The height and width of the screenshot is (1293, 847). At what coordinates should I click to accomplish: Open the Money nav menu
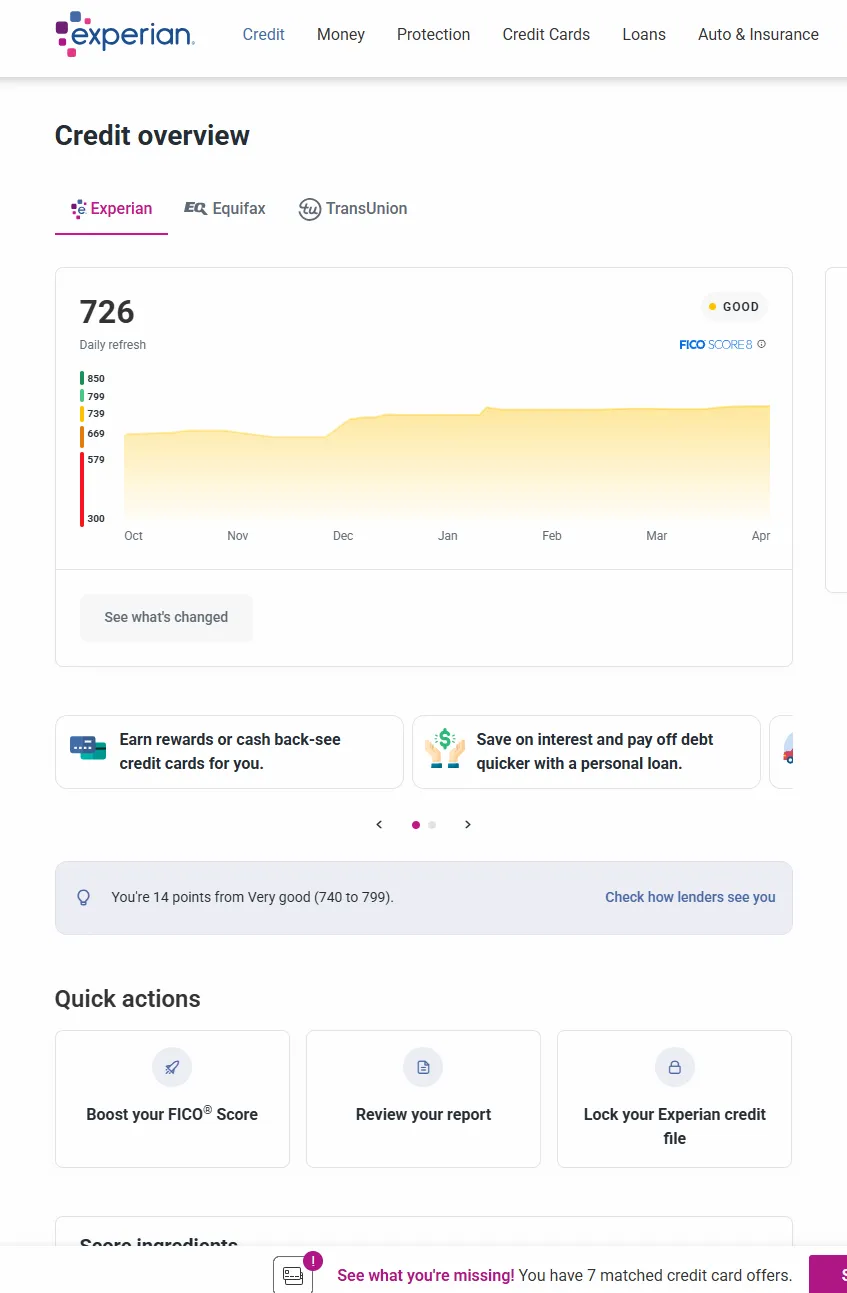click(341, 34)
